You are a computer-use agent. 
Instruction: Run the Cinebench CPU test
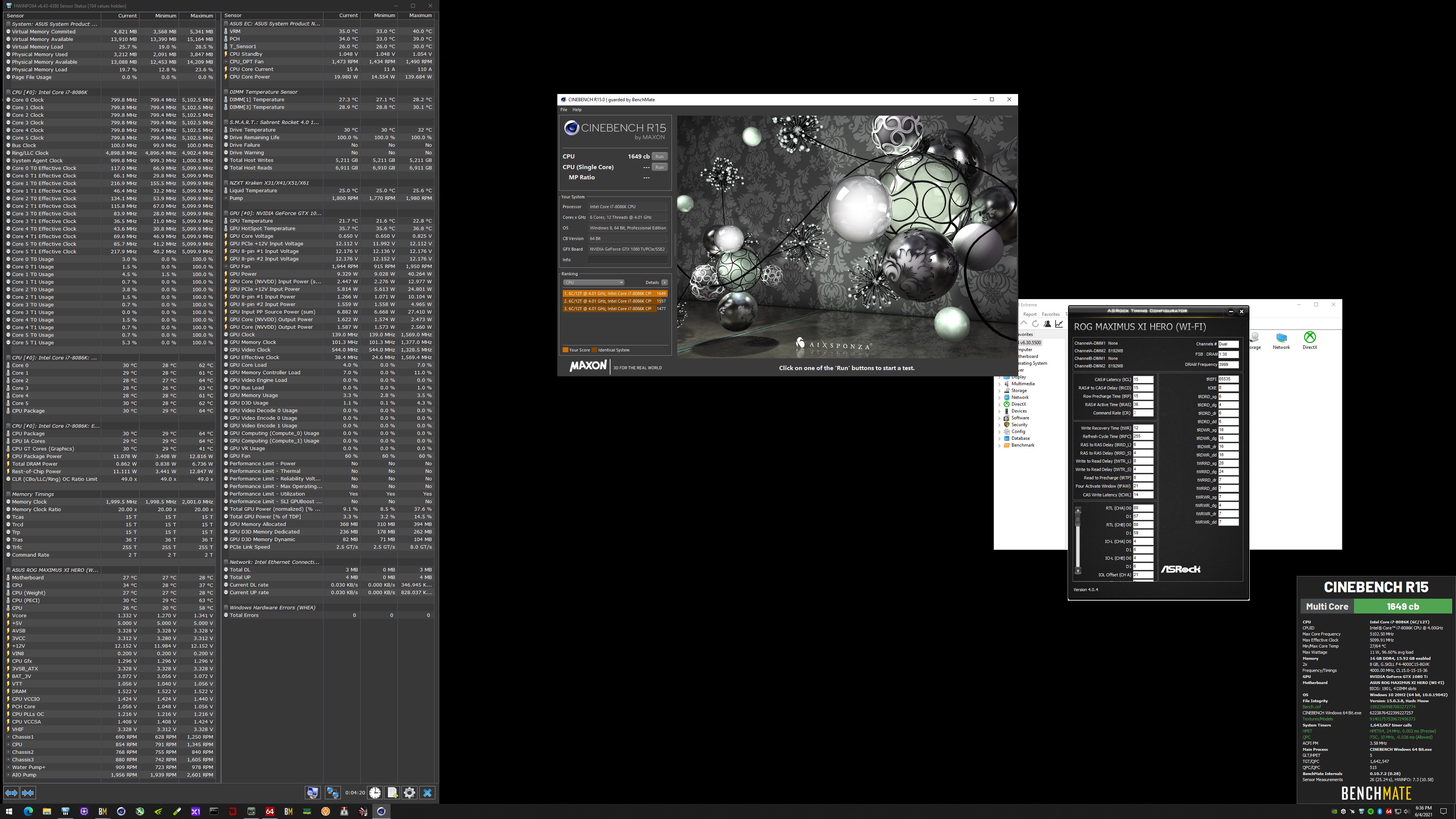[660, 157]
